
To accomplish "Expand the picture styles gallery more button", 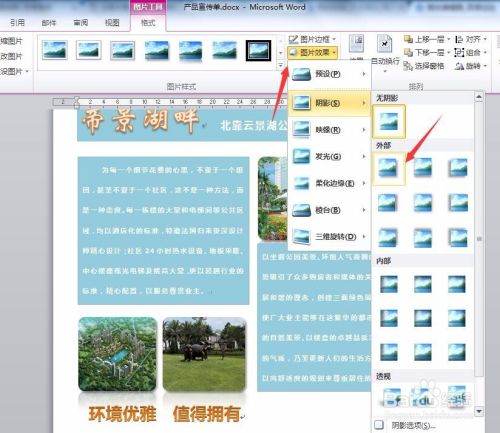I will [281, 65].
